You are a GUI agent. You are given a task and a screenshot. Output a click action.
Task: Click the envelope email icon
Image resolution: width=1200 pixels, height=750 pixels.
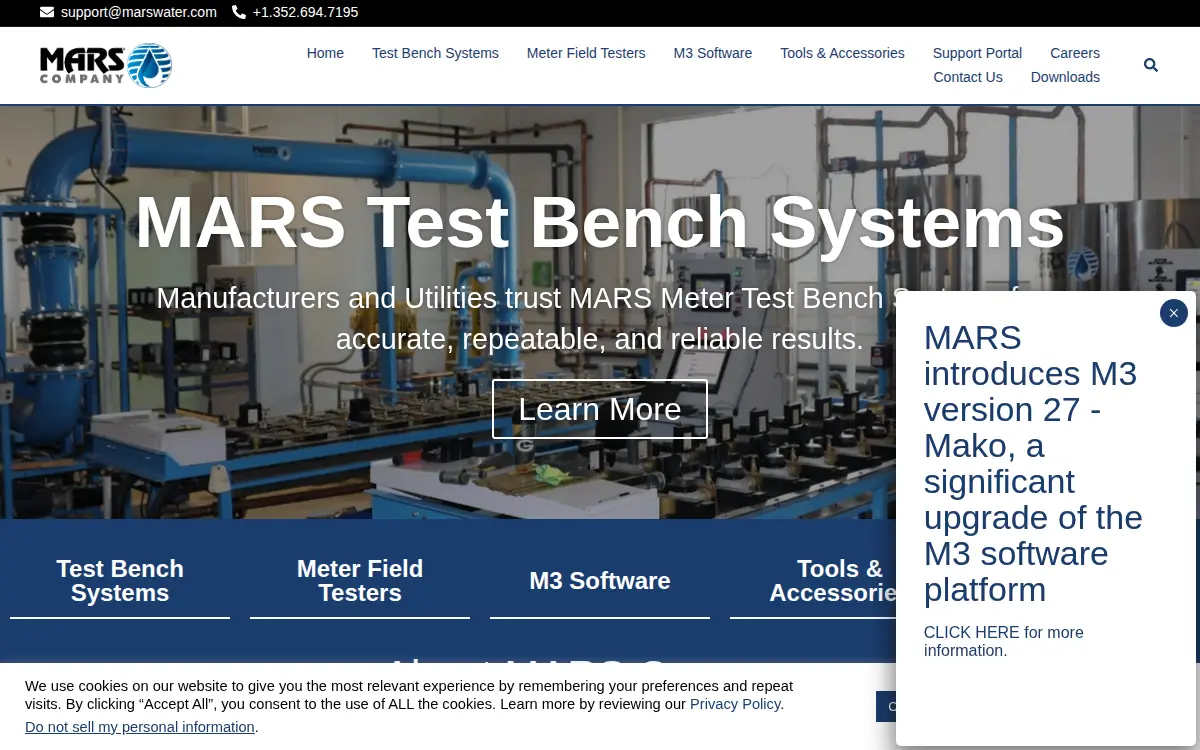(47, 12)
